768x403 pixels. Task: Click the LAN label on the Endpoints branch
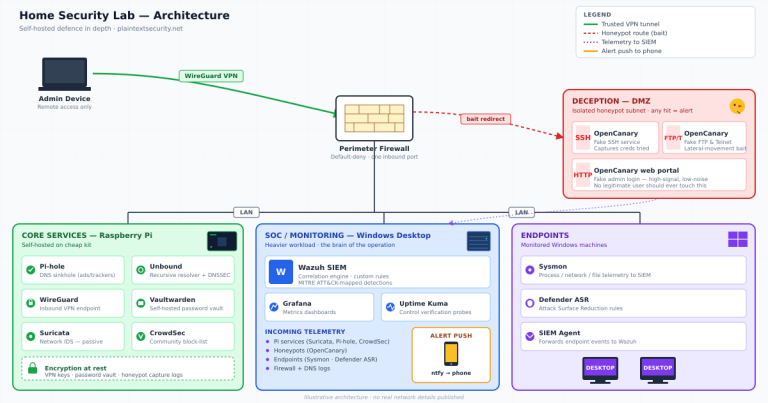coord(522,212)
